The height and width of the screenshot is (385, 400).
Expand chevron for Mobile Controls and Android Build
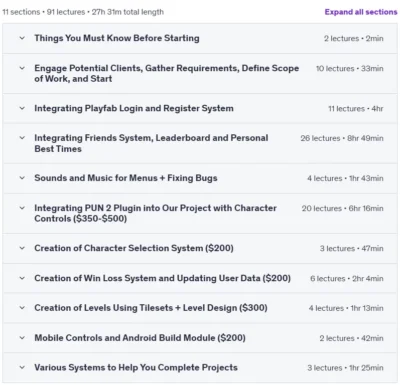click(x=22, y=338)
